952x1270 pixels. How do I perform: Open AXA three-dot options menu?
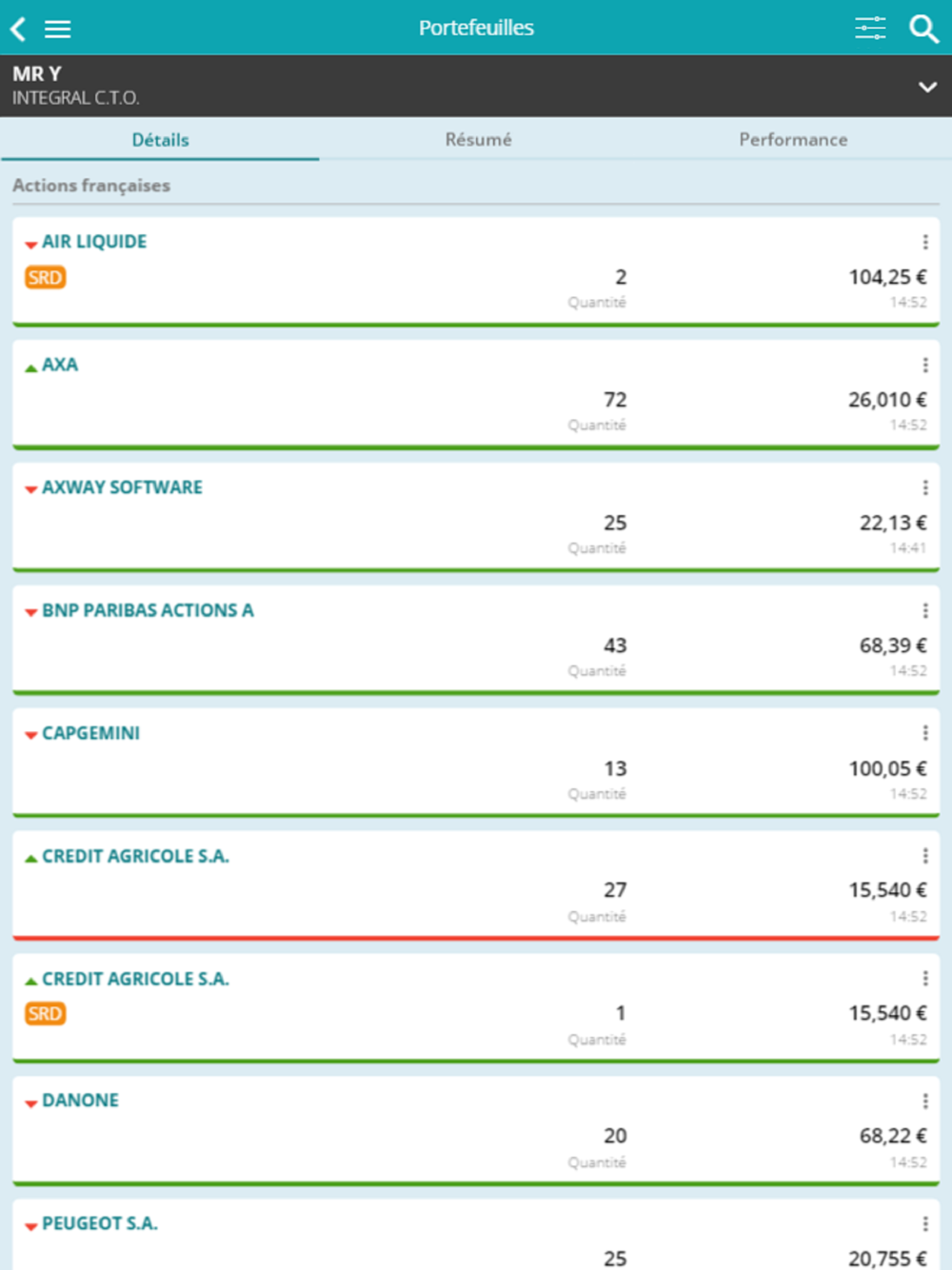tap(925, 365)
